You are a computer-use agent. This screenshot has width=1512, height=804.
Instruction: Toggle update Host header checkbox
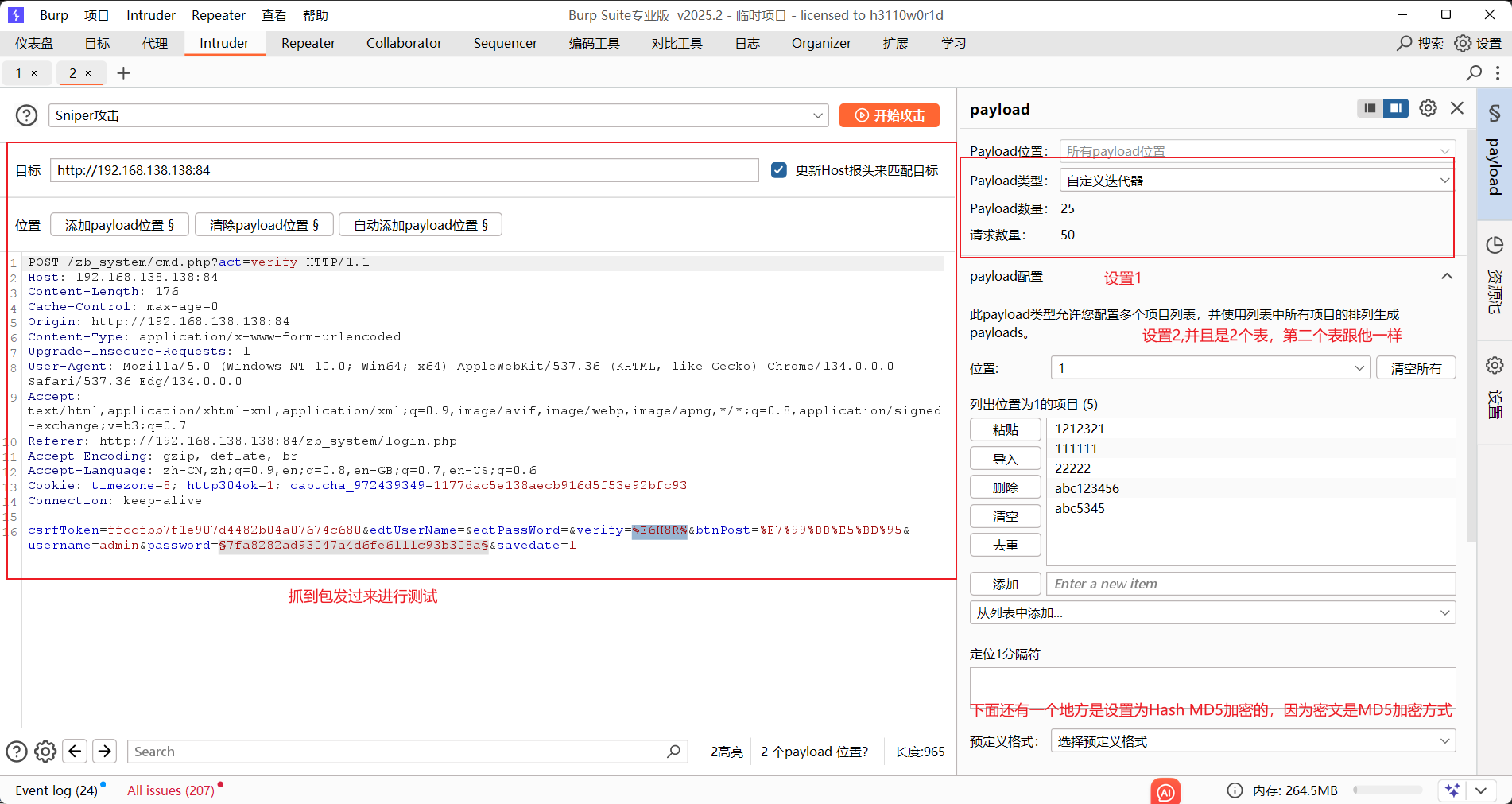pos(779,170)
